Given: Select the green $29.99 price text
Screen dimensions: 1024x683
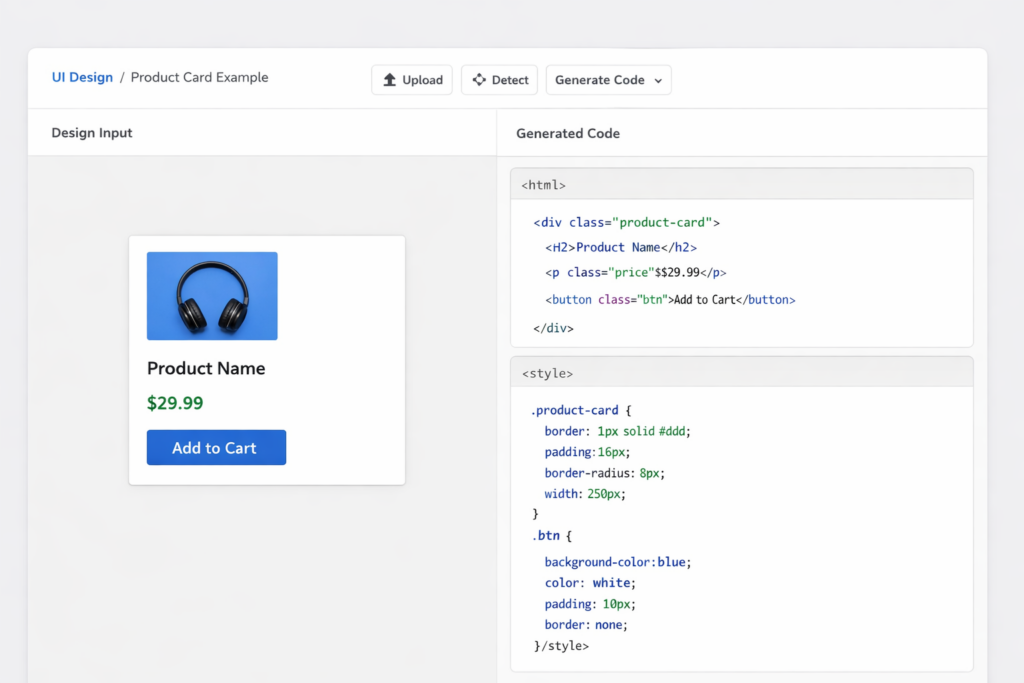Looking at the screenshot, I should 175,403.
